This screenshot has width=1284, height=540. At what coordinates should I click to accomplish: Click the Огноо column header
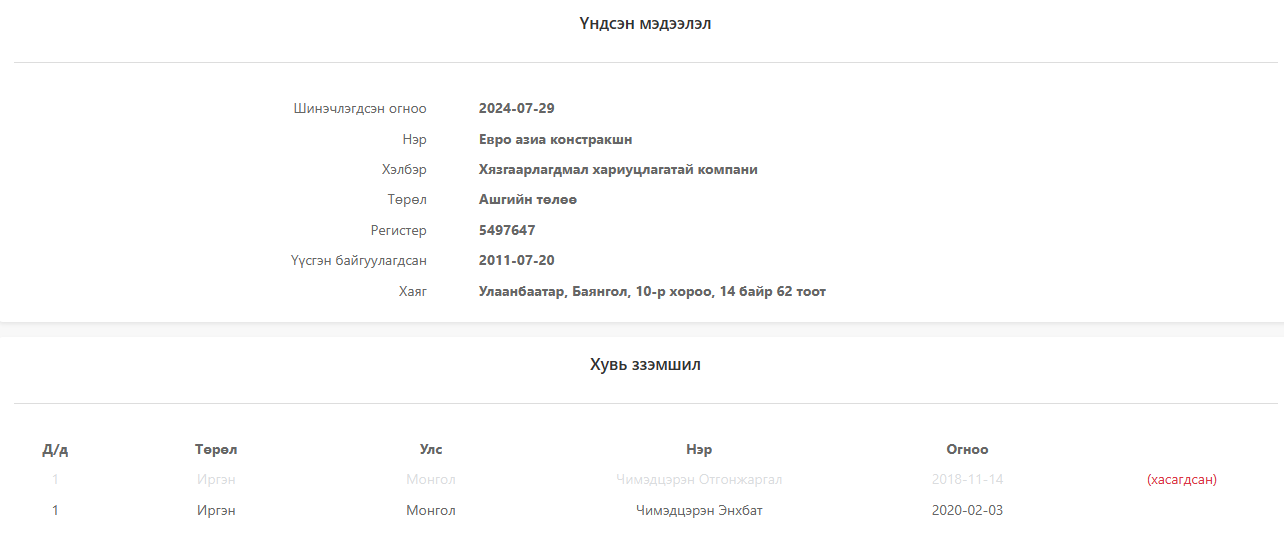[966, 450]
